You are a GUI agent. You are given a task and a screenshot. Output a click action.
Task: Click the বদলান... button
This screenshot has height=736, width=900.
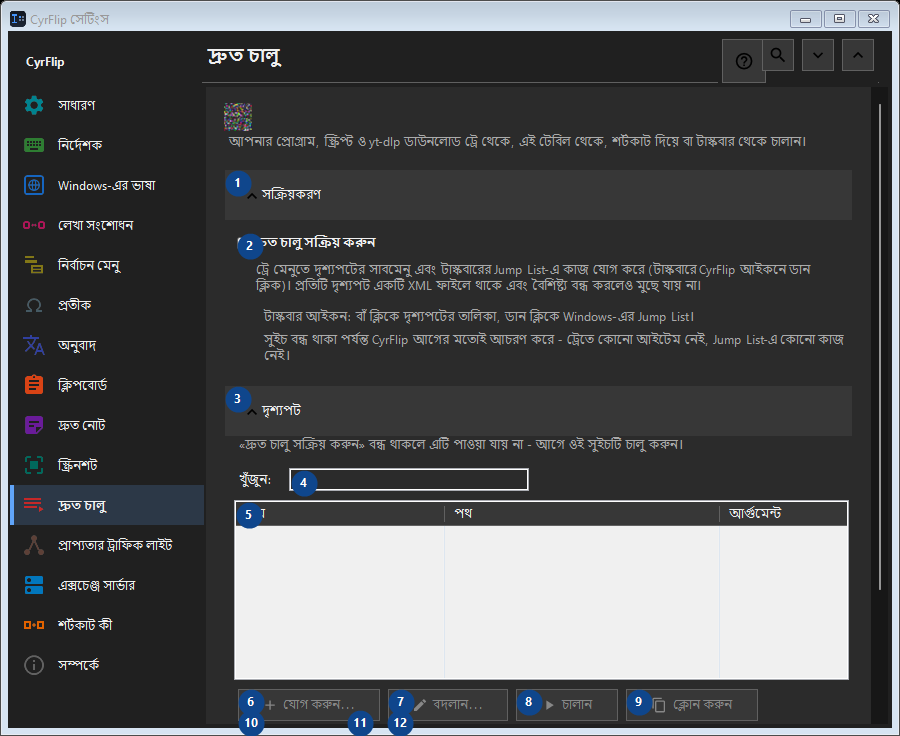click(448, 705)
